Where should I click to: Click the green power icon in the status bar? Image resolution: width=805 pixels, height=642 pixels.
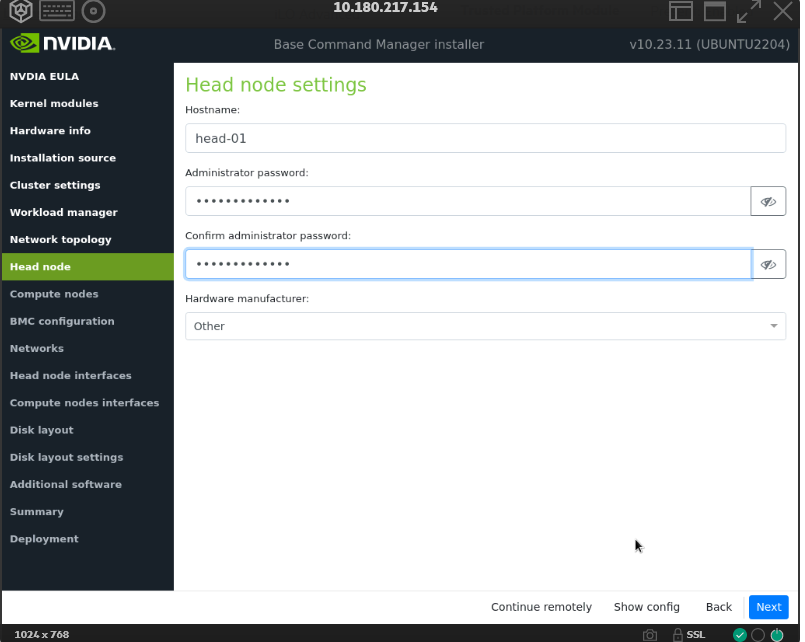[x=777, y=634]
